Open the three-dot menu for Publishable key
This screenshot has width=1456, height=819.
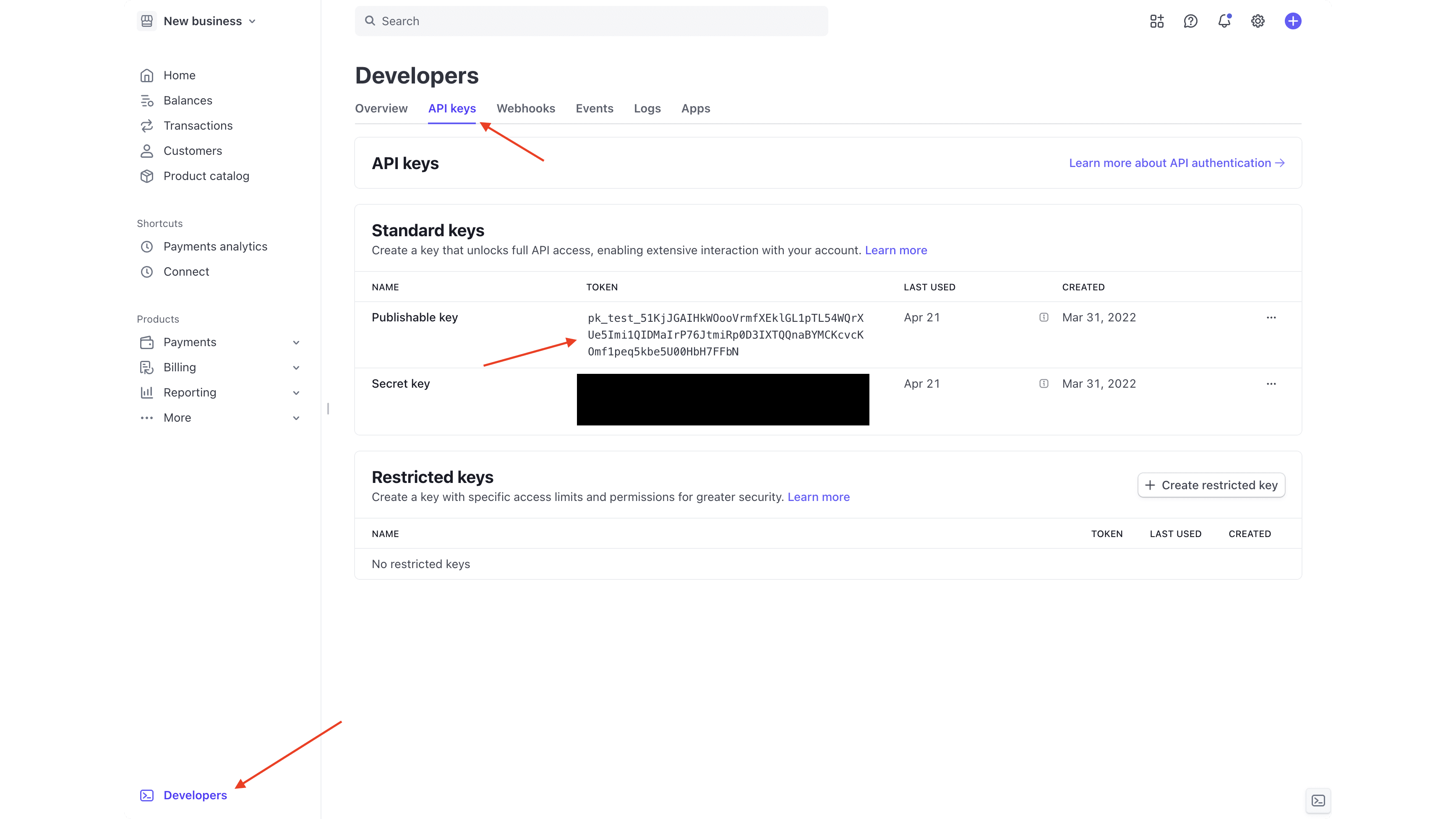(x=1271, y=318)
